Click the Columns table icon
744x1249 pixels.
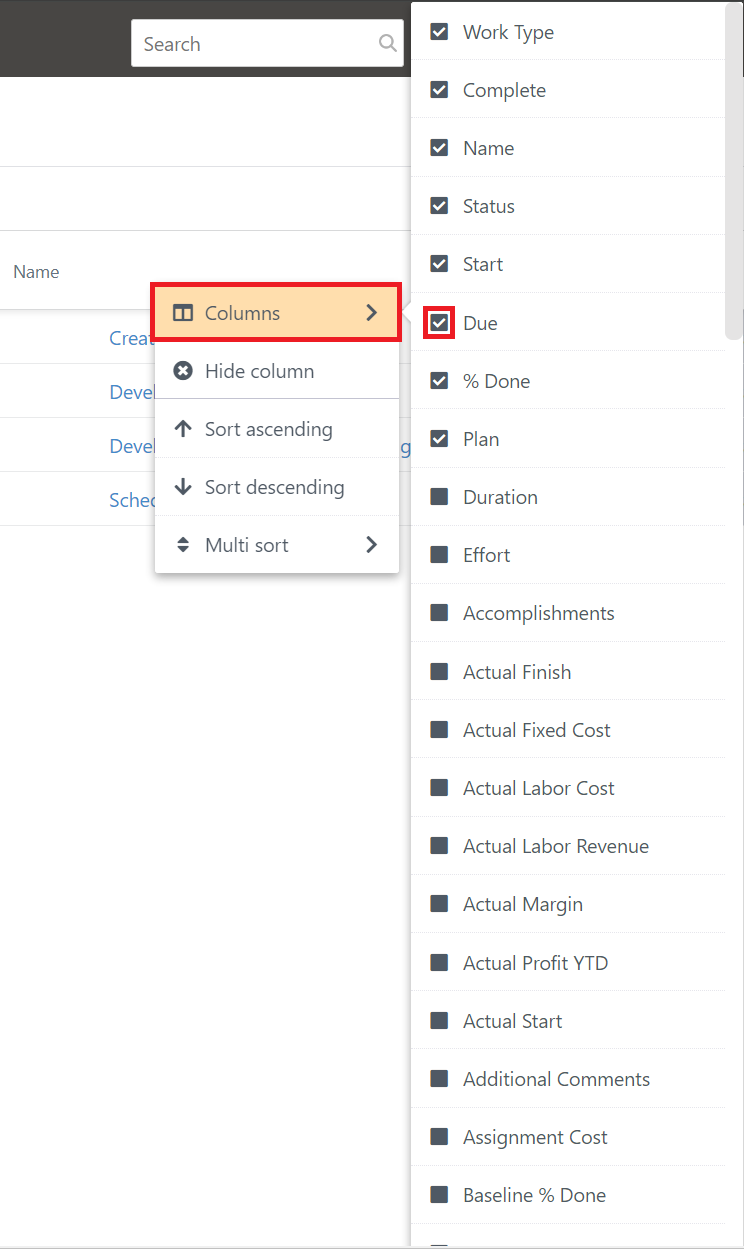pos(183,313)
